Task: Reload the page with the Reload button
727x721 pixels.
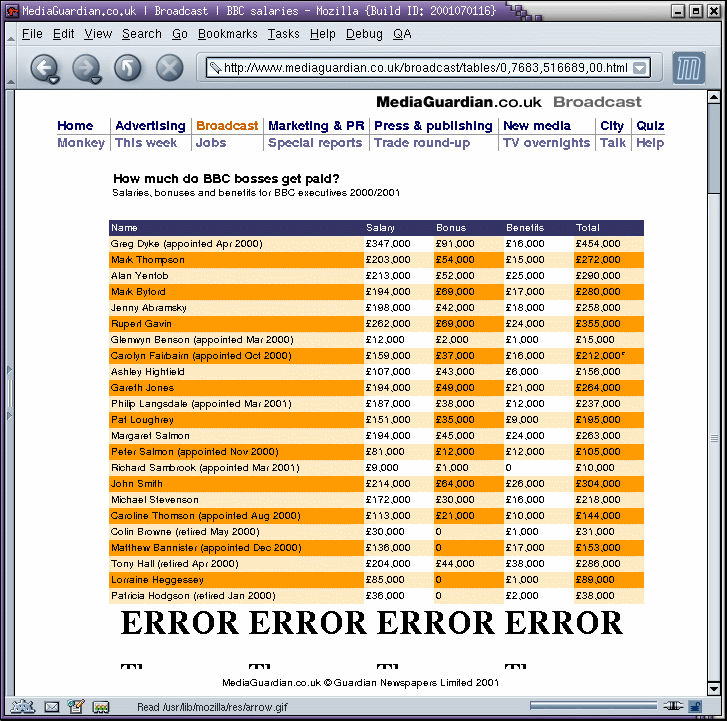Action: click(x=128, y=68)
